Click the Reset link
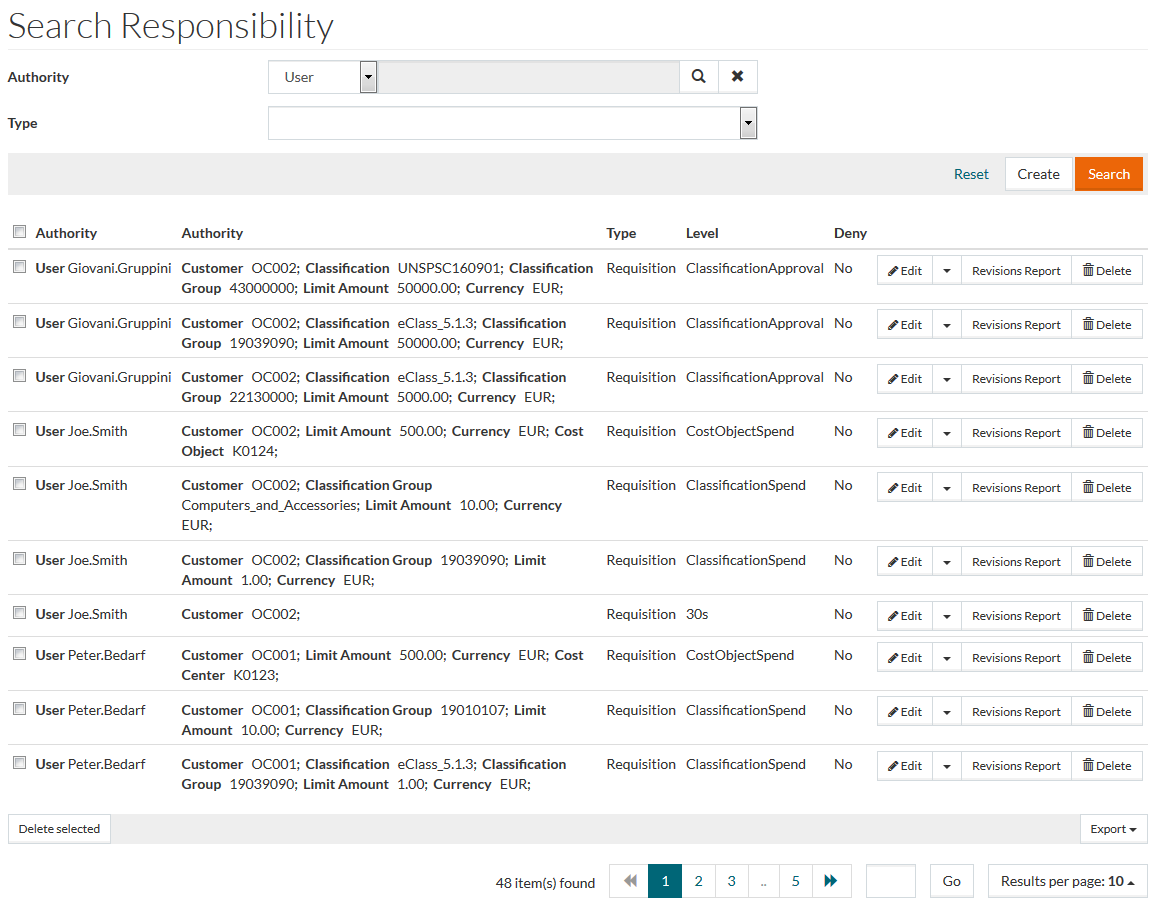The height and width of the screenshot is (903, 1155). click(971, 174)
